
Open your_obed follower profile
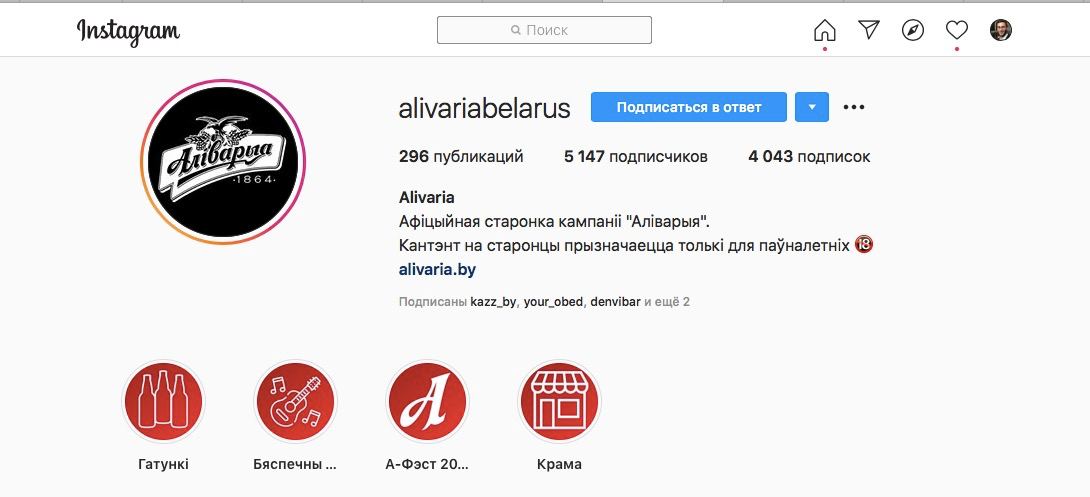pos(553,302)
